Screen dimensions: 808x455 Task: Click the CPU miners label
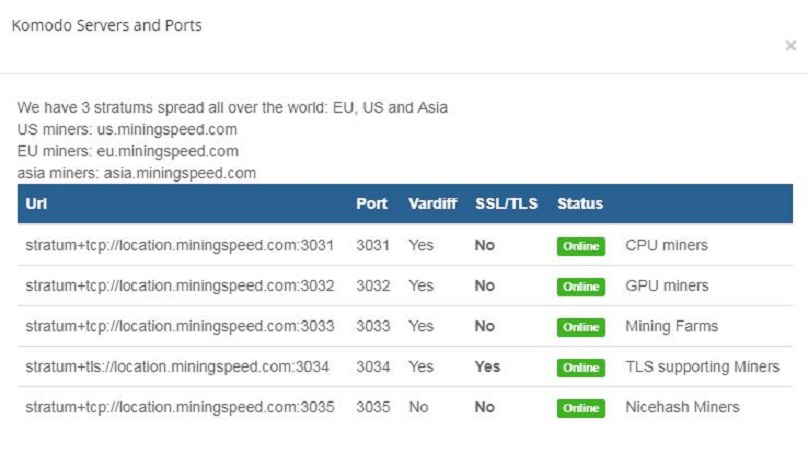pyautogui.click(x=666, y=245)
